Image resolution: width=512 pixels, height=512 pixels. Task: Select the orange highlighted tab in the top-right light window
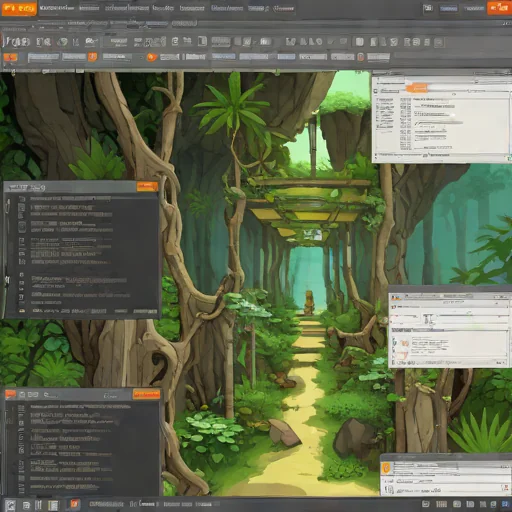[417, 88]
